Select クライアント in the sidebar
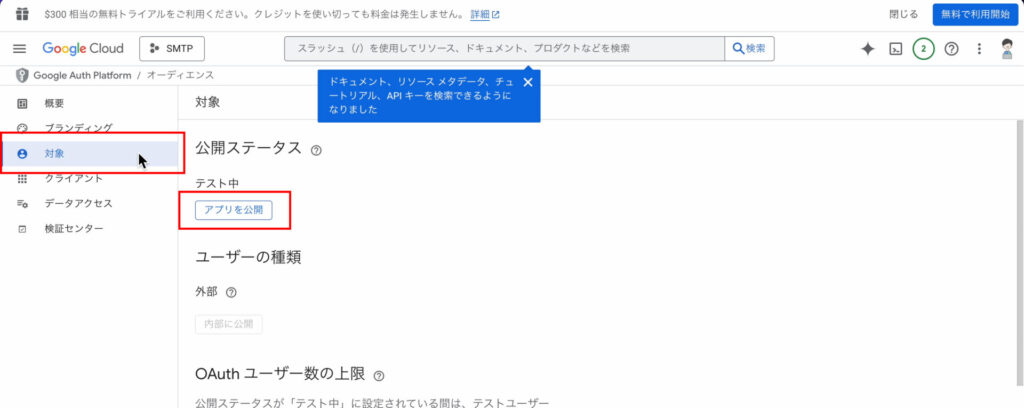Viewport: 1024px width, 408px height. [89, 178]
